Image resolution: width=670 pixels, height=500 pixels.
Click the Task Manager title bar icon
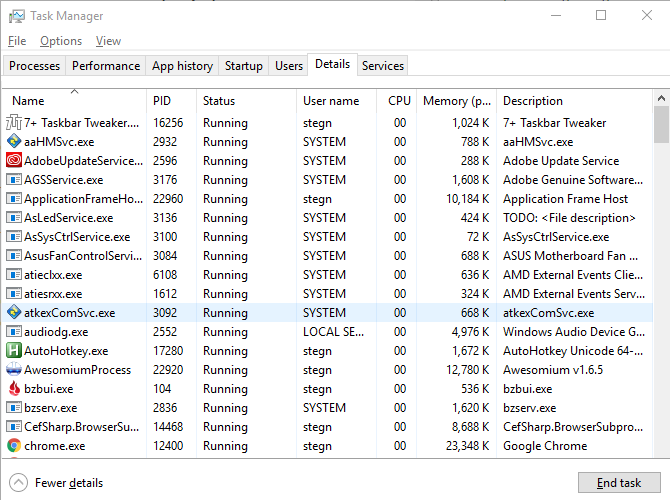point(16,16)
